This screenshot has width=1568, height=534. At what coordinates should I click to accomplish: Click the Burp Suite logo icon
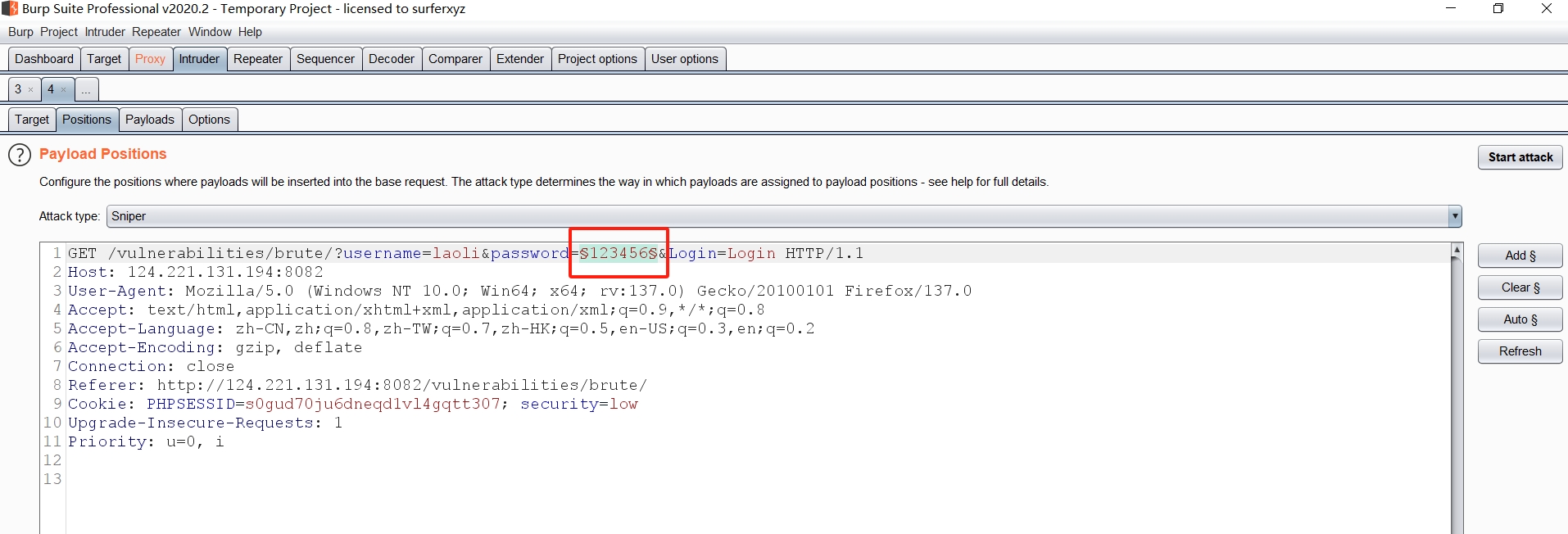[10, 9]
